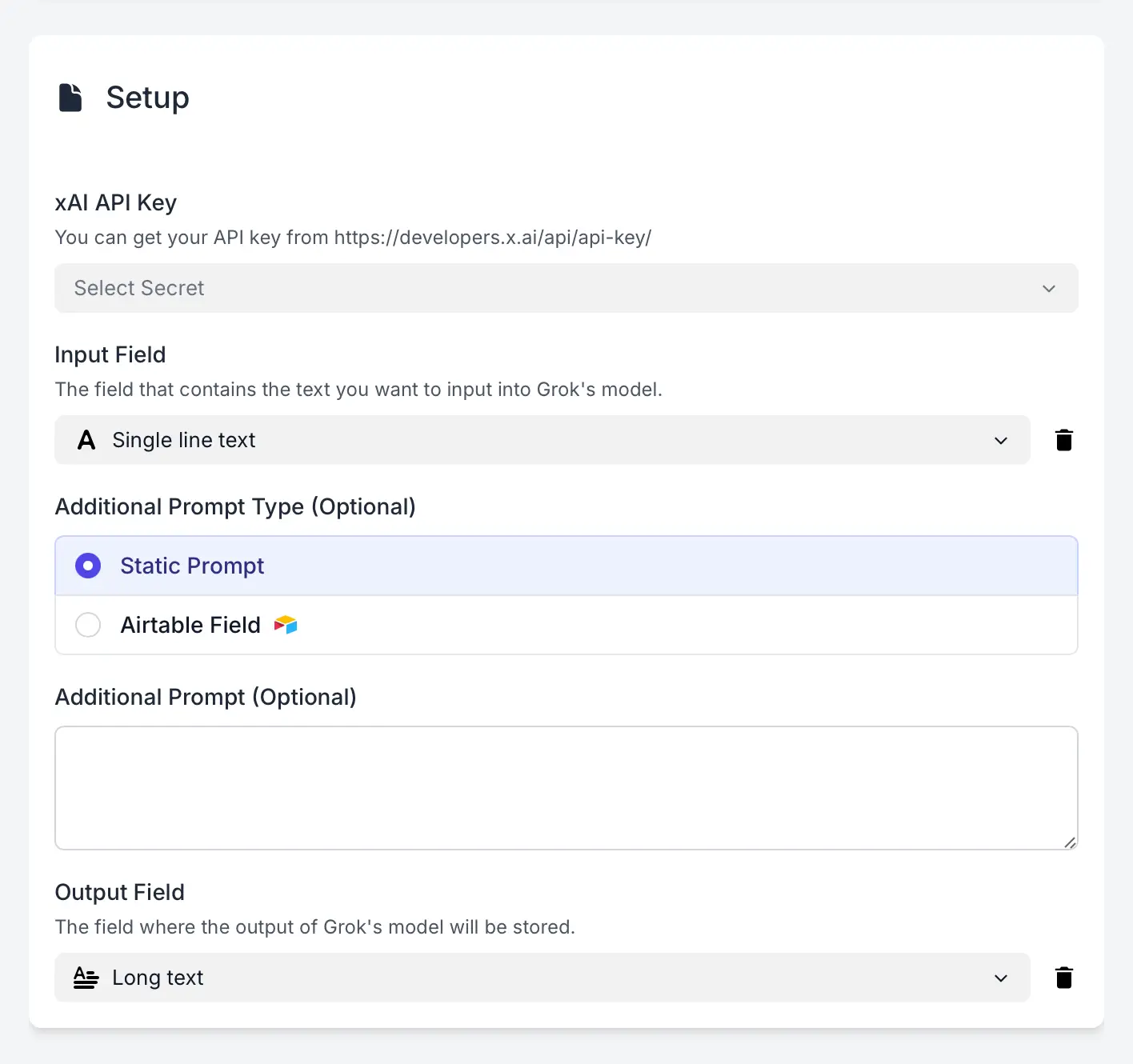This screenshot has width=1133, height=1064.
Task: Click the "Single line text" selected value
Action: [x=184, y=440]
